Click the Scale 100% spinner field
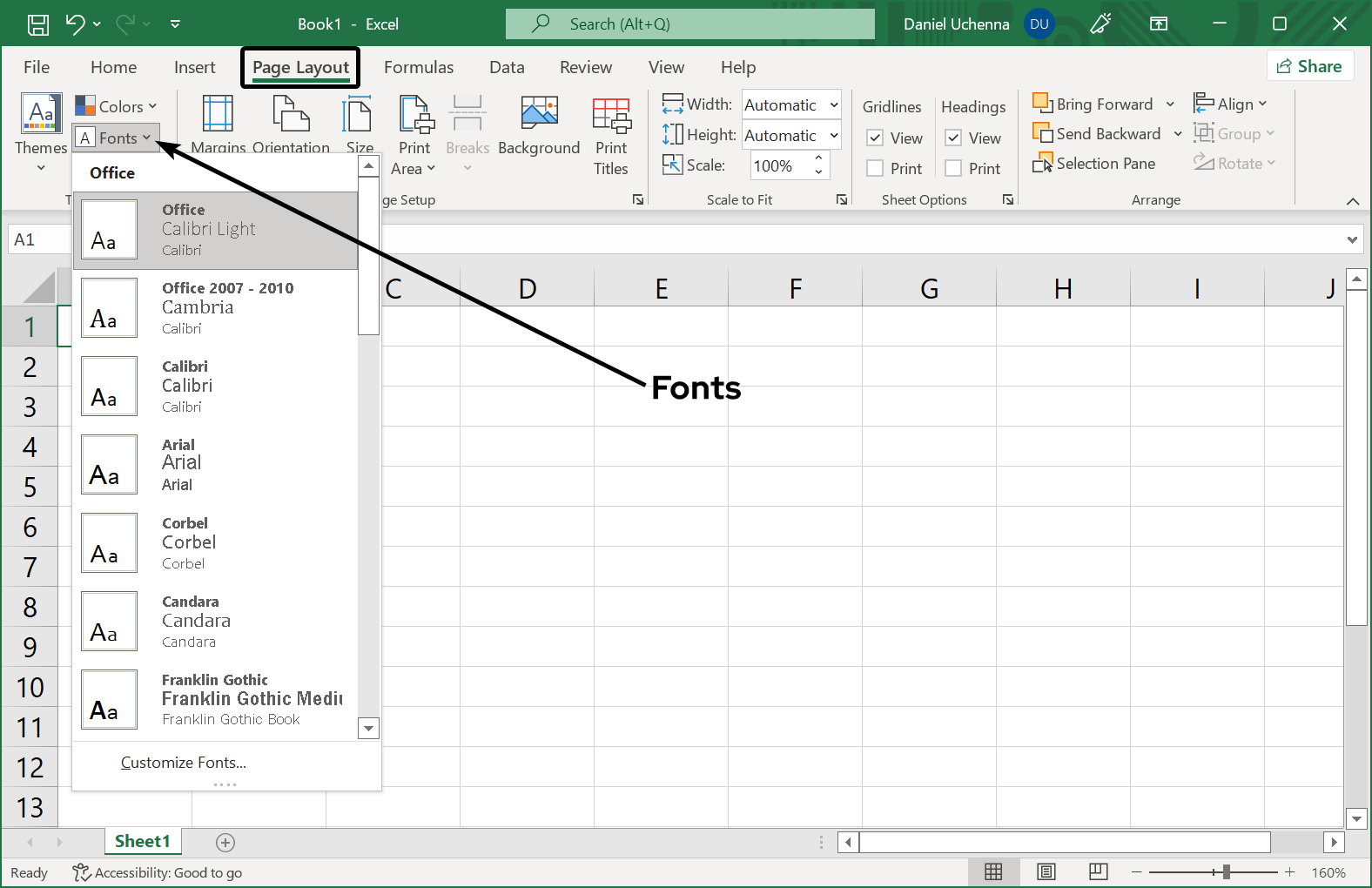Viewport: 1372px width, 888px height. (790, 165)
